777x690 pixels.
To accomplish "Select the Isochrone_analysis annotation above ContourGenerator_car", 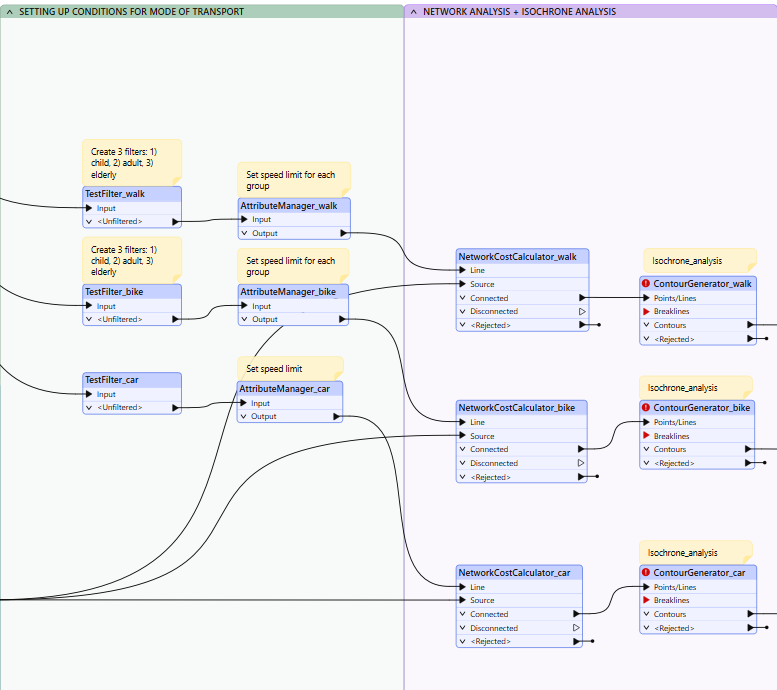I will [x=696, y=553].
